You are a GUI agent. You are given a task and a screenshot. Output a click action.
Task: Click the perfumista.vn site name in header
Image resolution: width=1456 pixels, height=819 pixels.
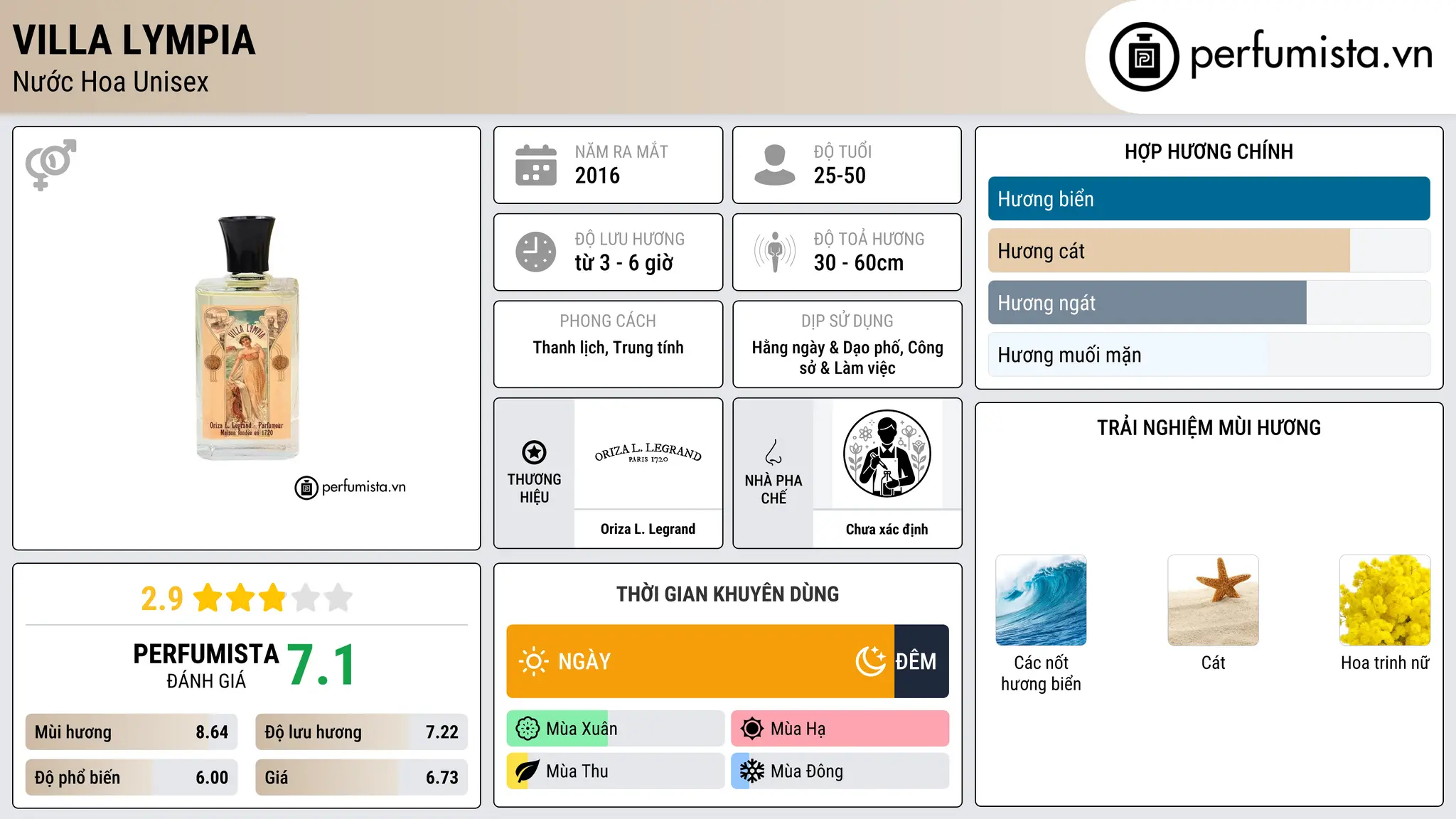(1312, 54)
